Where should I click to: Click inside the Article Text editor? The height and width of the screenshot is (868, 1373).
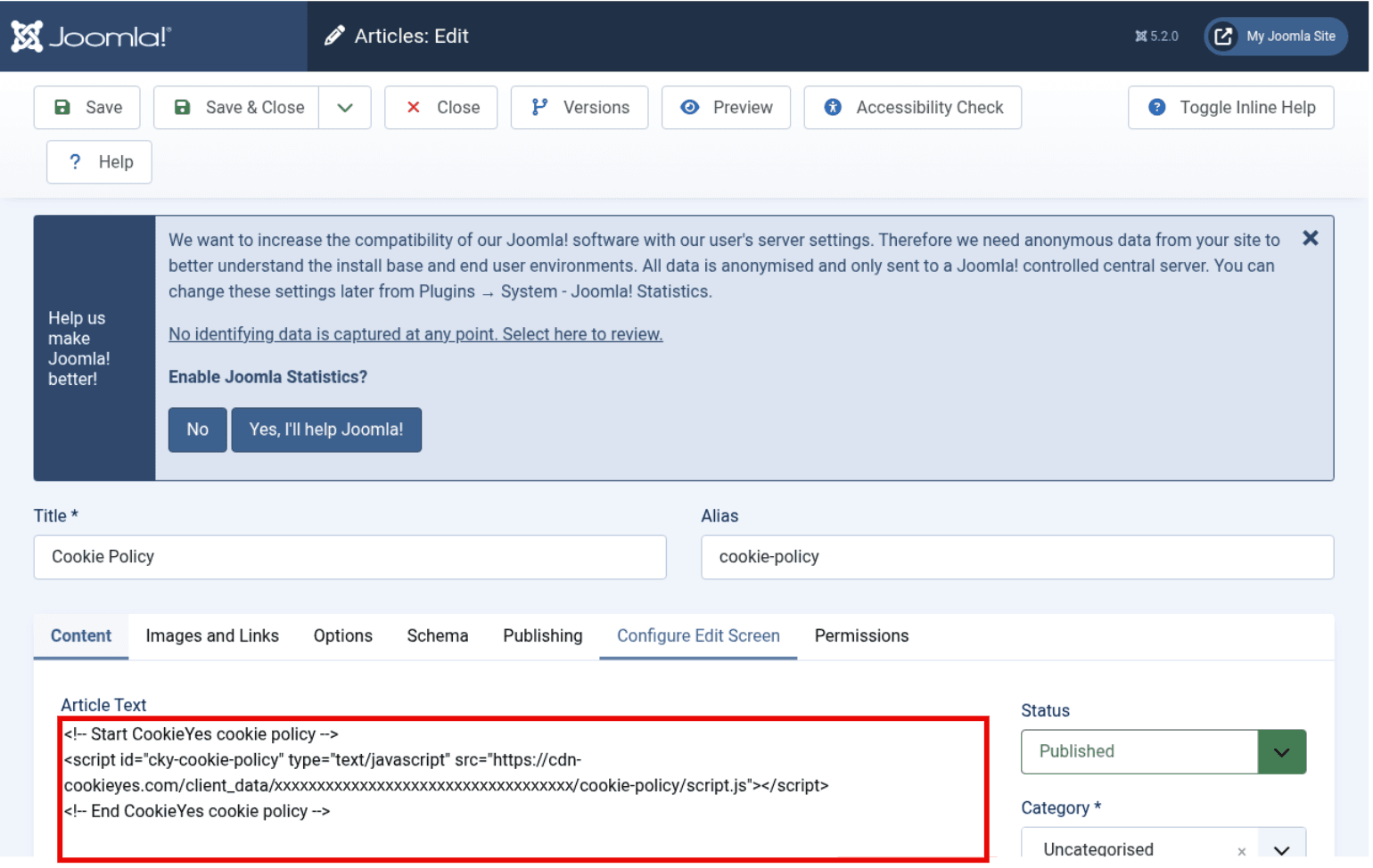click(x=523, y=789)
